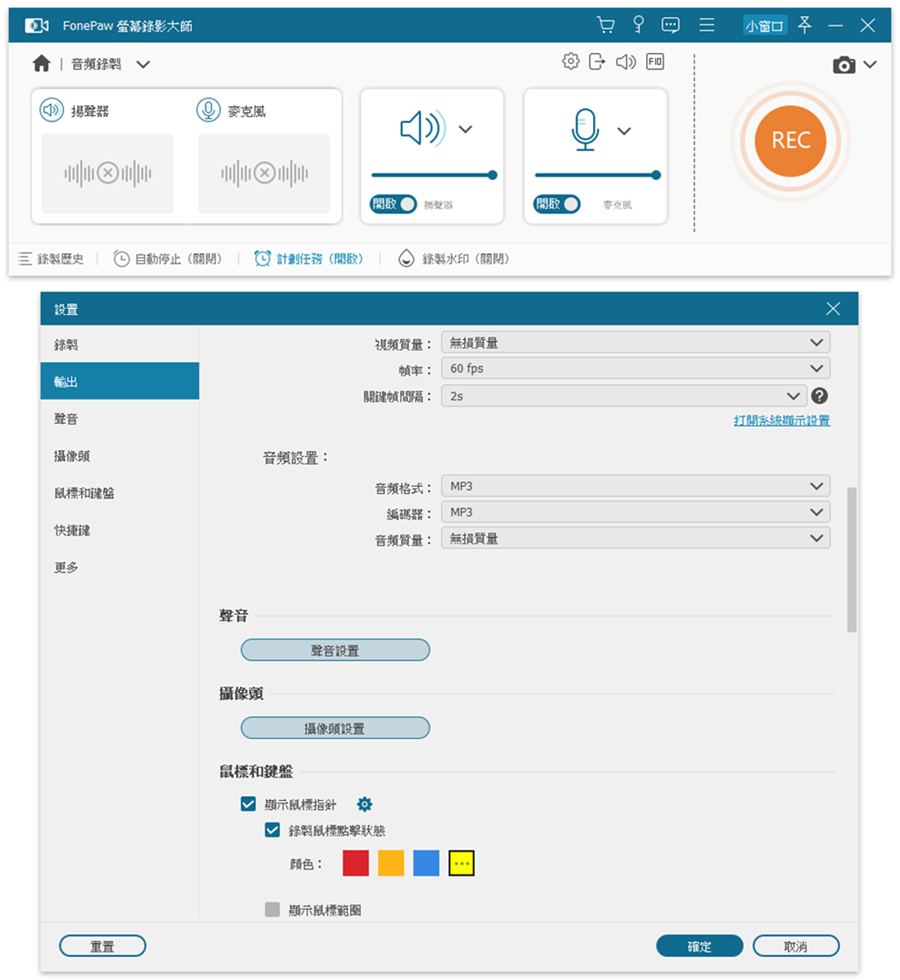Image resolution: width=900 pixels, height=980 pixels.
Task: Select the 更多 settings tab
Action: 120,567
